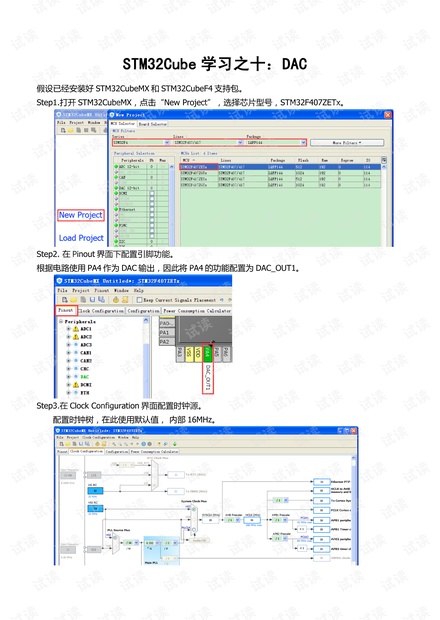Expand the DAC tree node
440x620 pixels.
click(68, 377)
